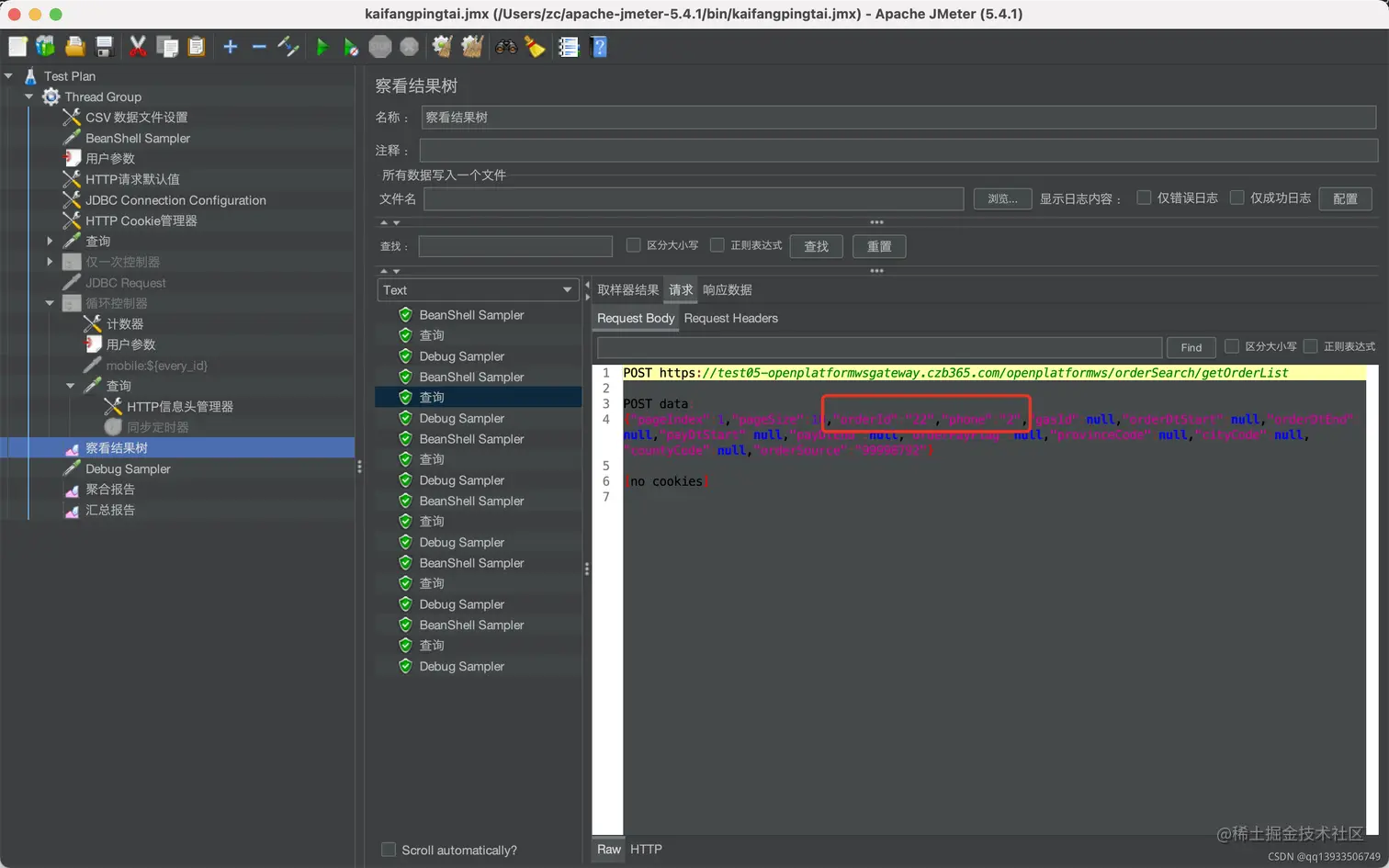Expand all nodes with plus icon
1389x868 pixels.
point(231,47)
